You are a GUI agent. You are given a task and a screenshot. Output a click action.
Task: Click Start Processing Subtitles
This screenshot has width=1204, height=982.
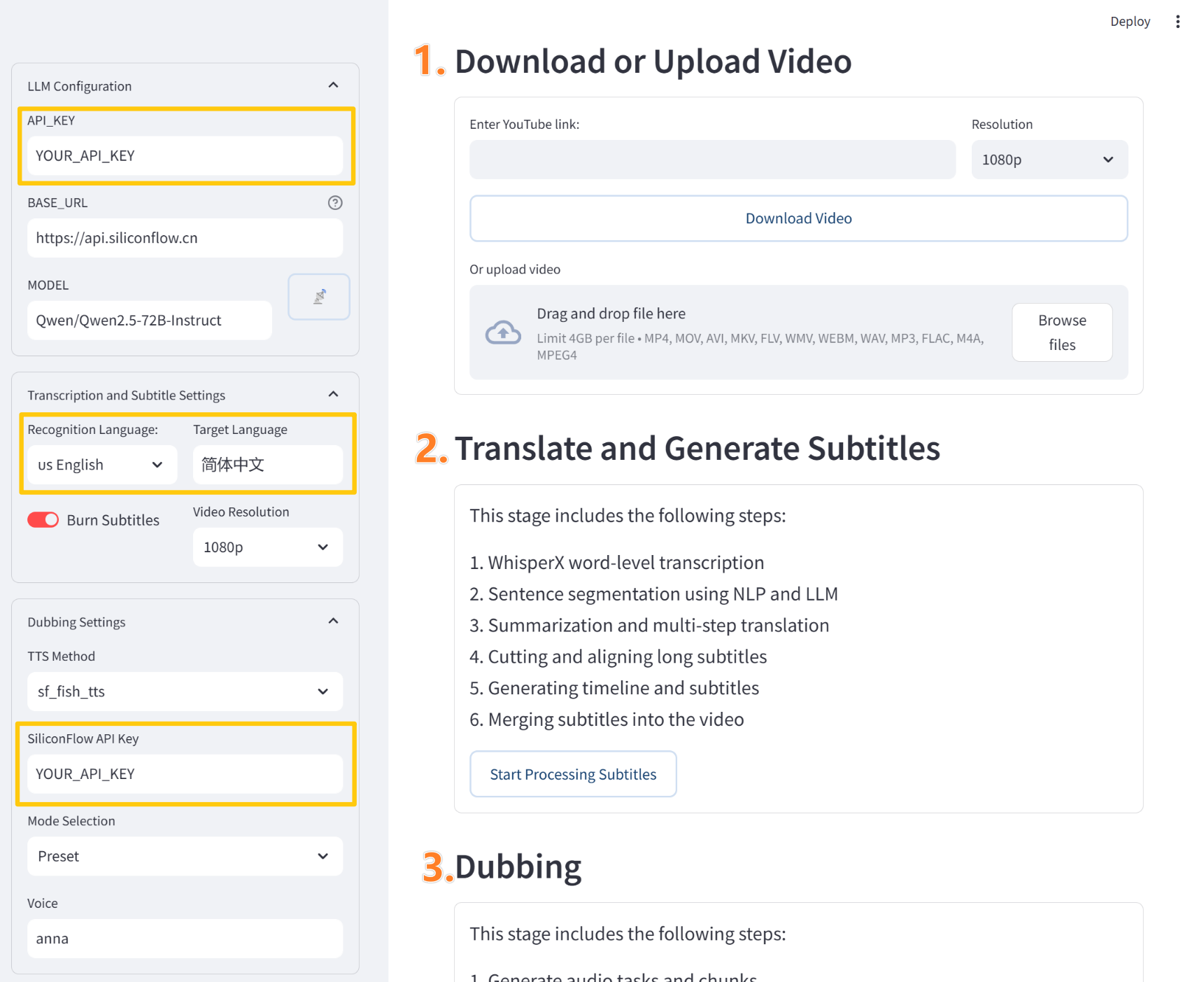(572, 774)
